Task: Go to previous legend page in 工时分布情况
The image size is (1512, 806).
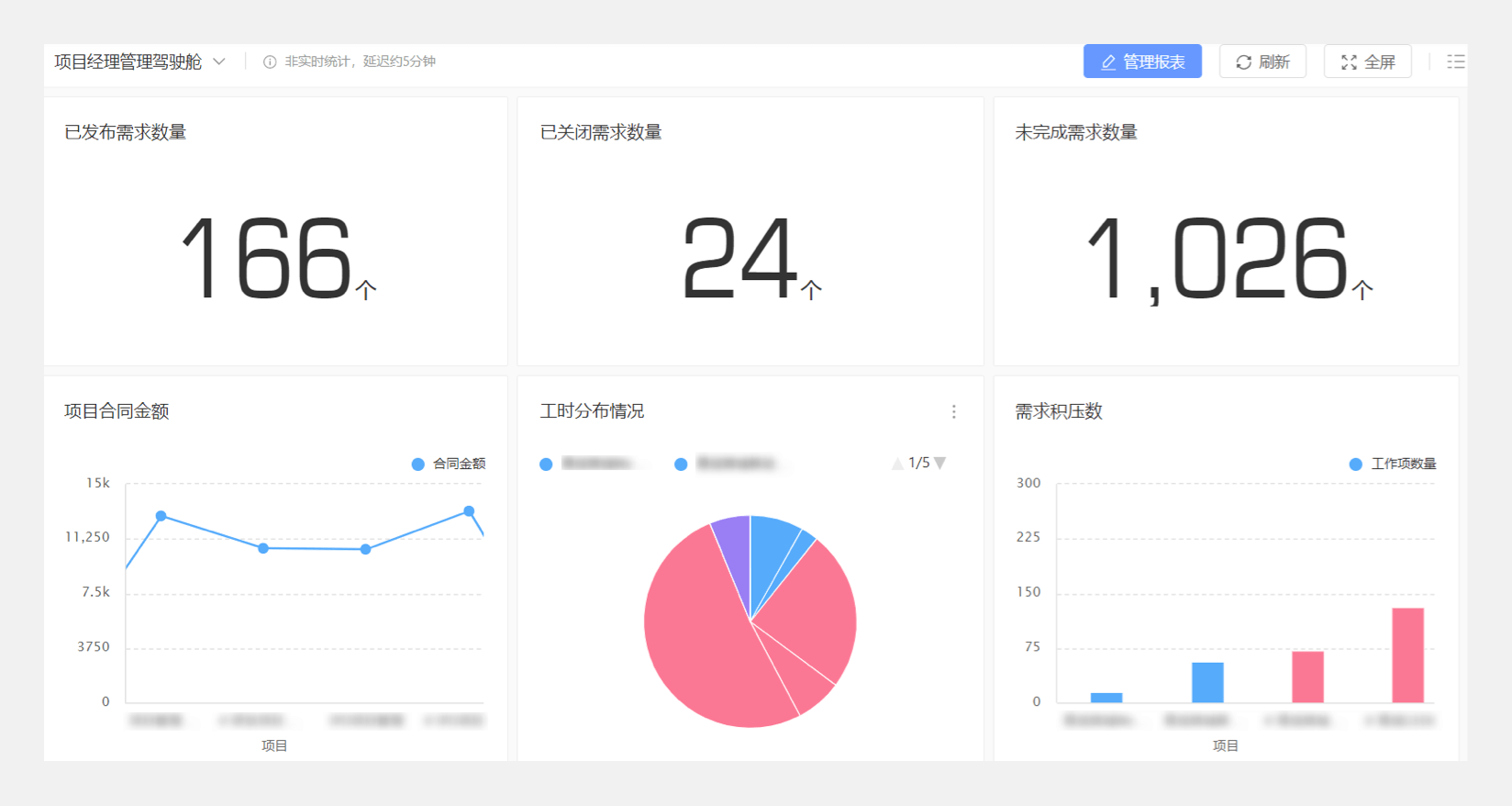Action: (897, 464)
